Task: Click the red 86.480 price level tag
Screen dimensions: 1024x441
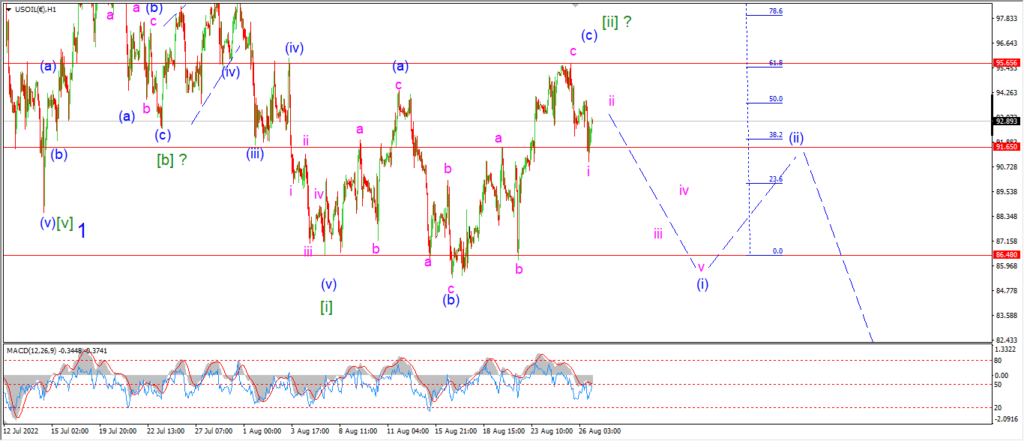Action: [1004, 255]
